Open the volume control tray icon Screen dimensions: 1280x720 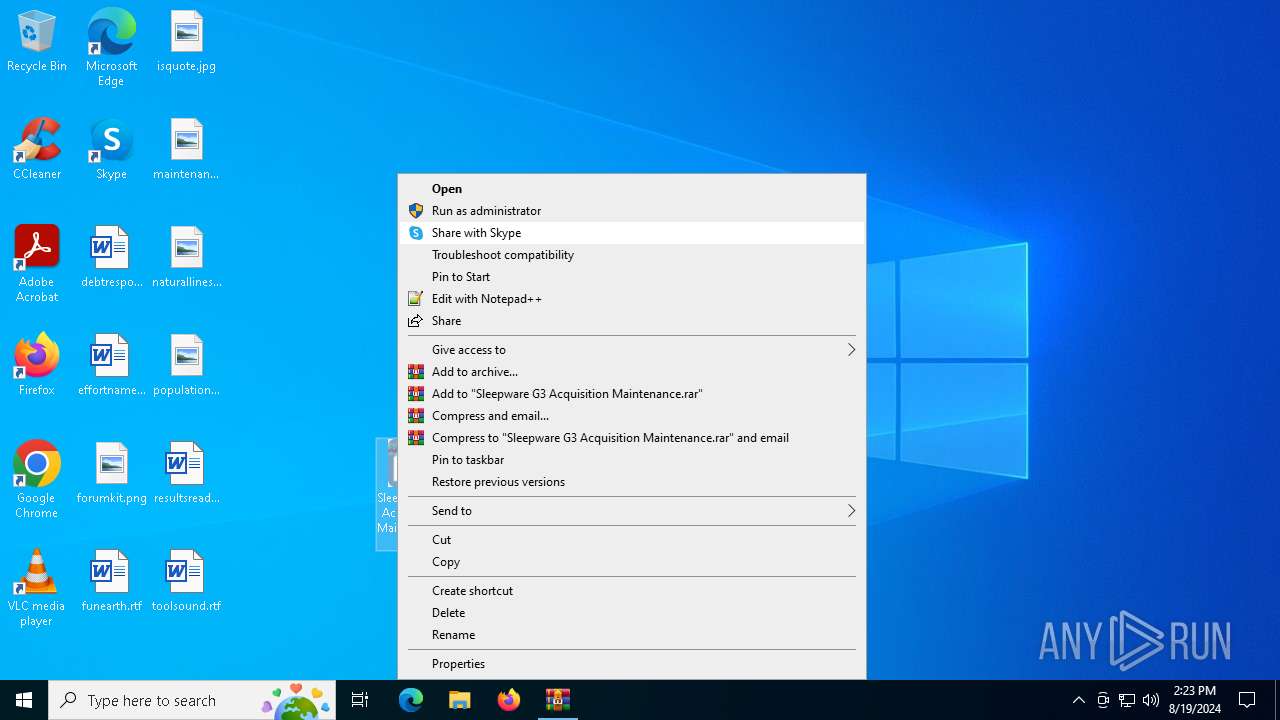click(x=1151, y=700)
